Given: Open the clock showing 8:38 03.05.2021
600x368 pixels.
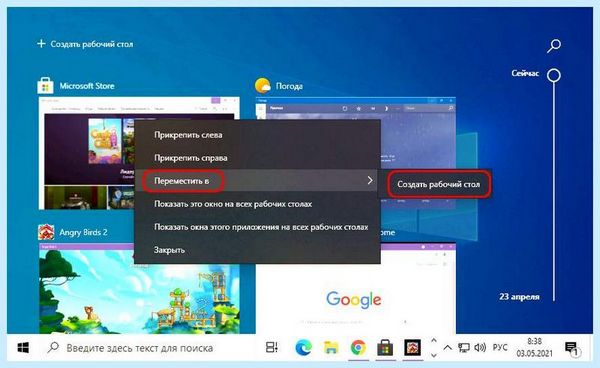Looking at the screenshot, I should (x=534, y=347).
